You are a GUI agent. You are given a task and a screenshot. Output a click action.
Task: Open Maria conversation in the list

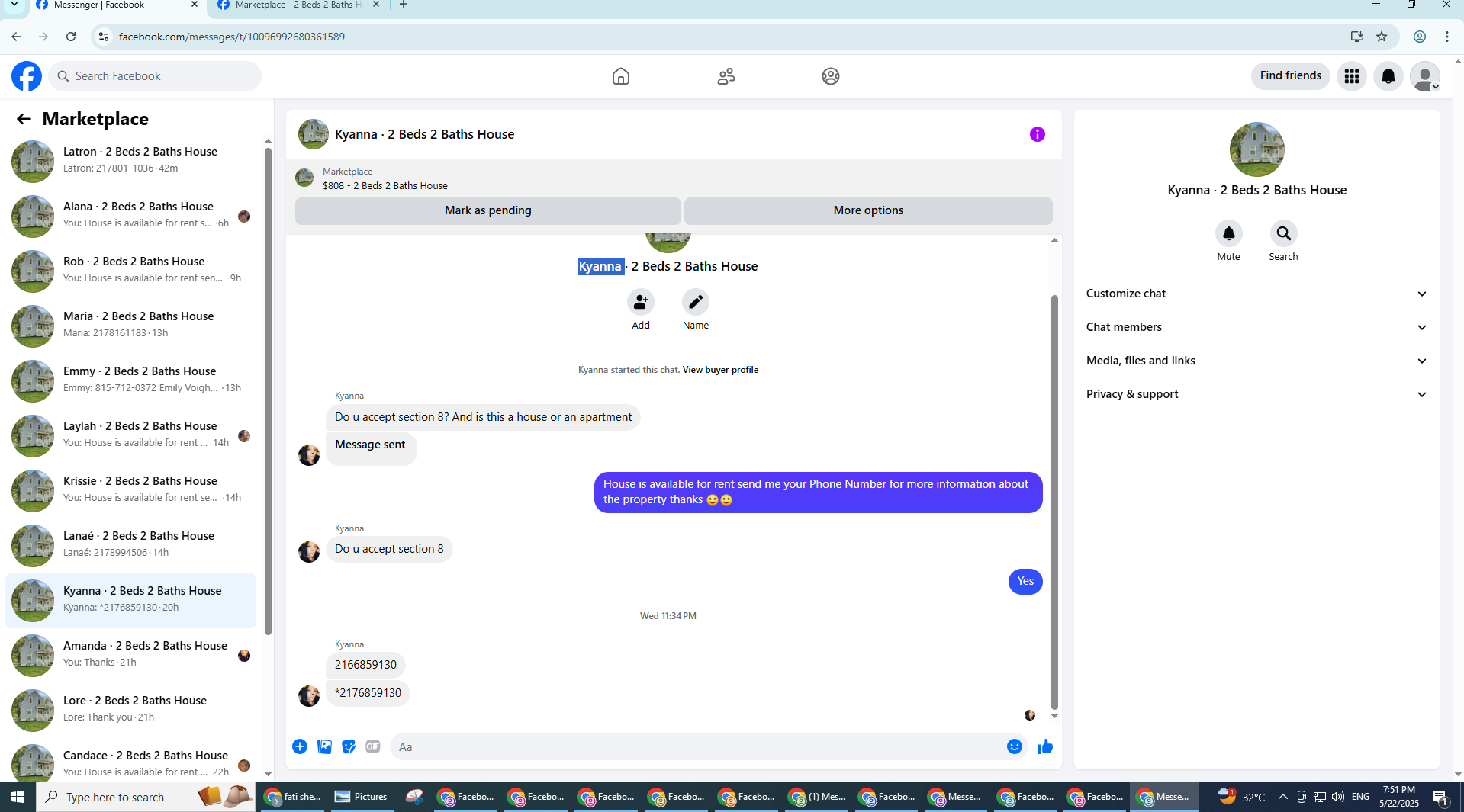tap(131, 326)
